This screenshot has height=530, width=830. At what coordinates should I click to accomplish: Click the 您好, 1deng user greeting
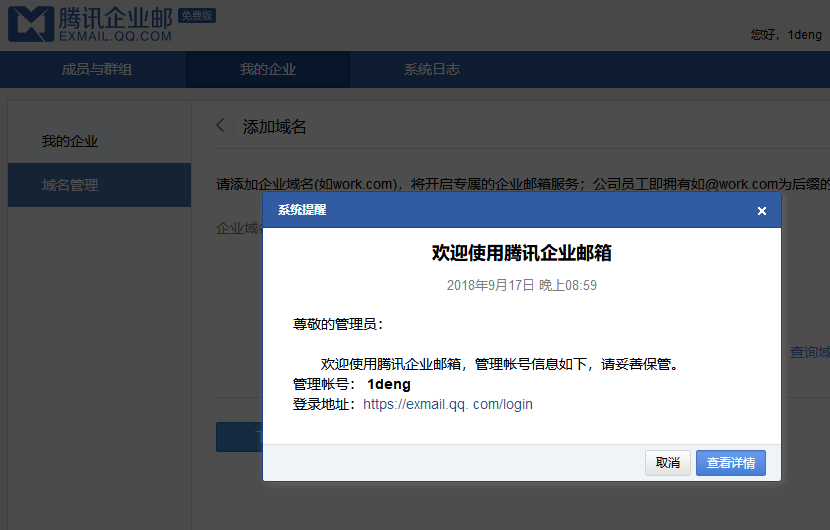click(786, 35)
